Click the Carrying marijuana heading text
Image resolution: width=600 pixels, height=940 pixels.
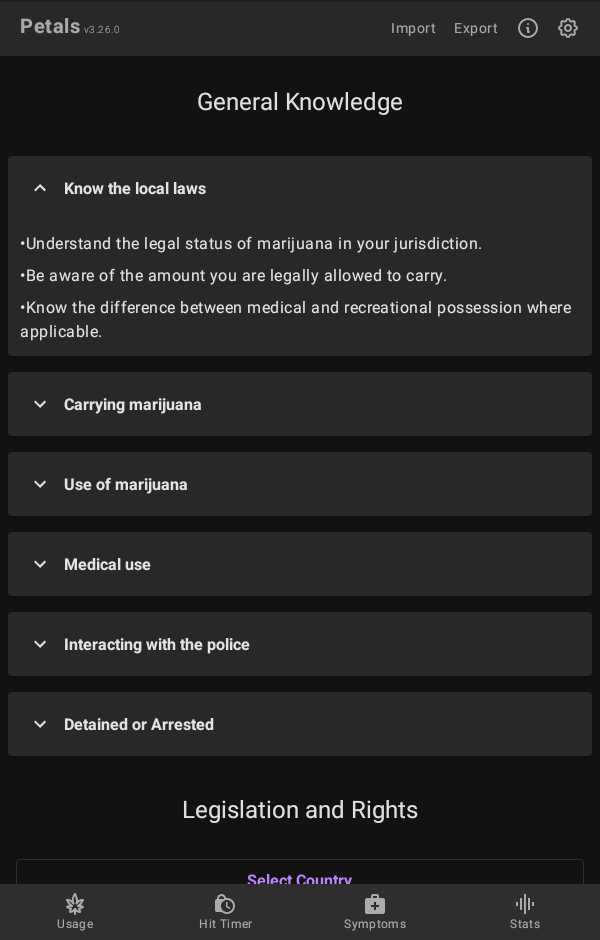coord(133,404)
